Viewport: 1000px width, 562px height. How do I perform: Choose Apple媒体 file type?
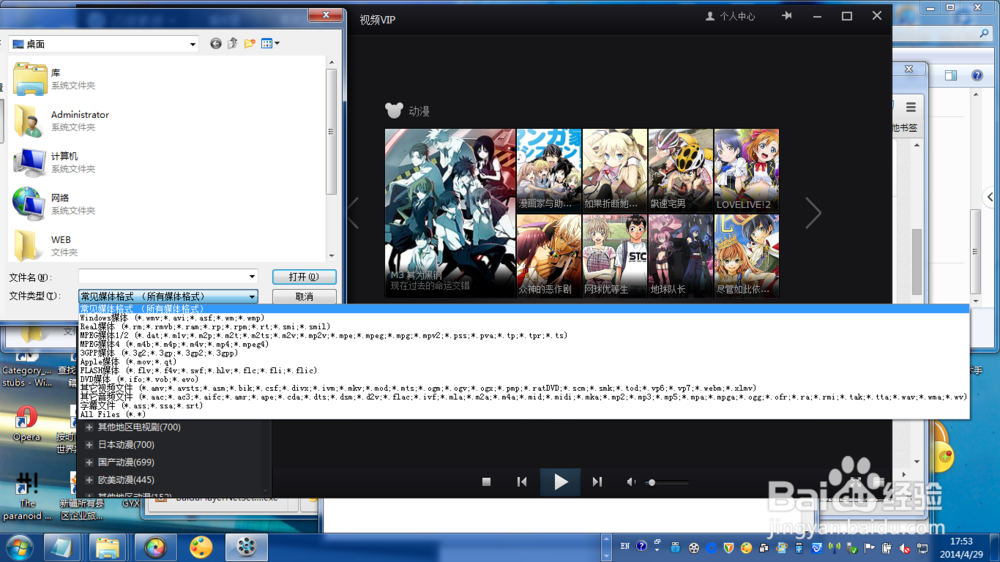tap(524, 362)
